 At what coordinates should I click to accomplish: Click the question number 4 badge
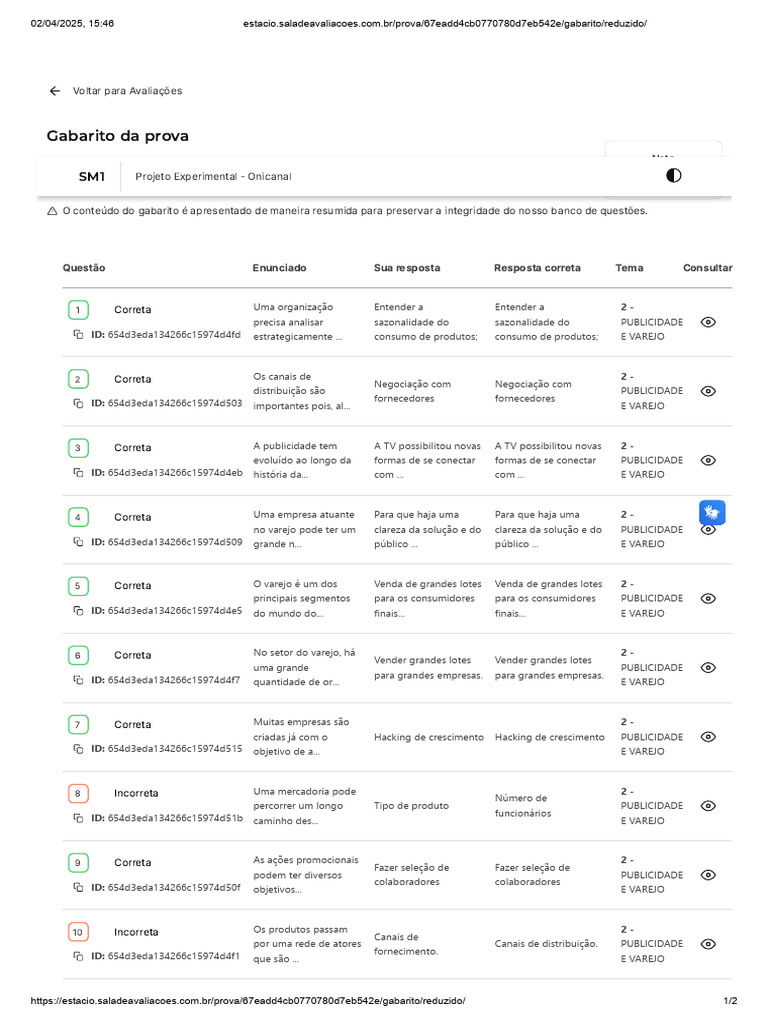(78, 517)
